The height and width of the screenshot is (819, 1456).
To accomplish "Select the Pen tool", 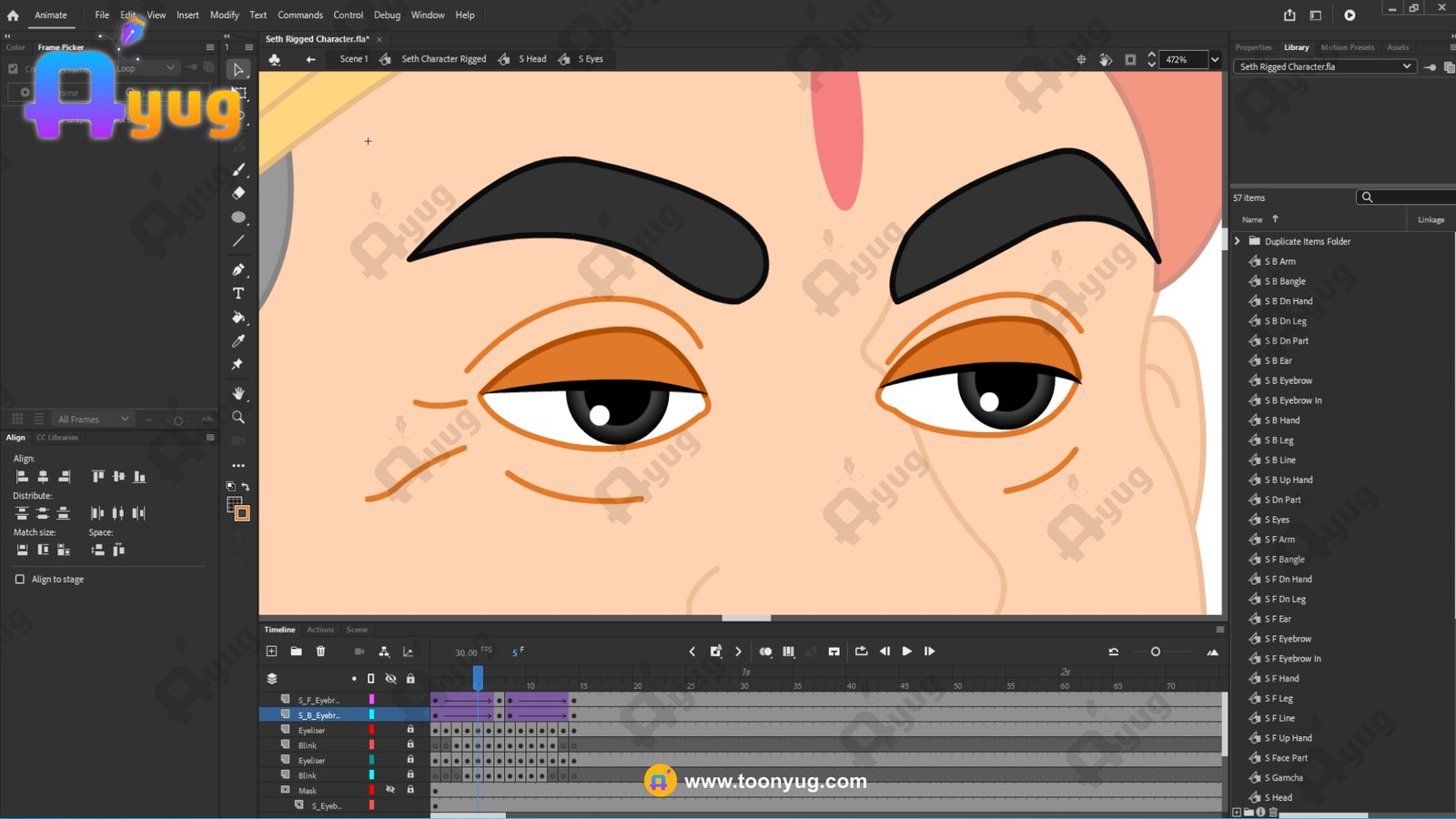I will click(x=238, y=269).
